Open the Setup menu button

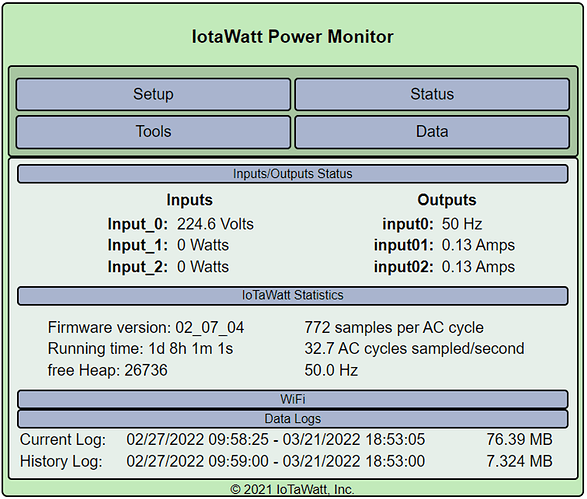[153, 94]
